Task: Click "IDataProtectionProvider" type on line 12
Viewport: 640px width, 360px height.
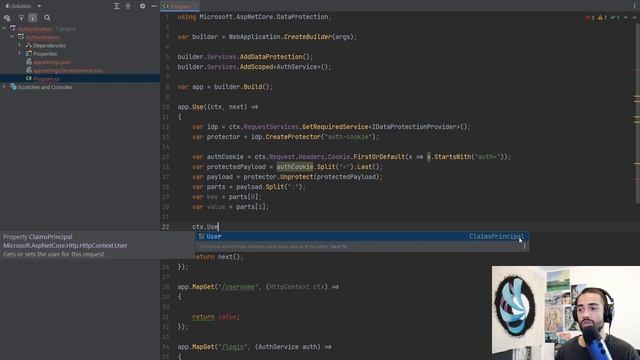Action: pyautogui.click(x=416, y=127)
